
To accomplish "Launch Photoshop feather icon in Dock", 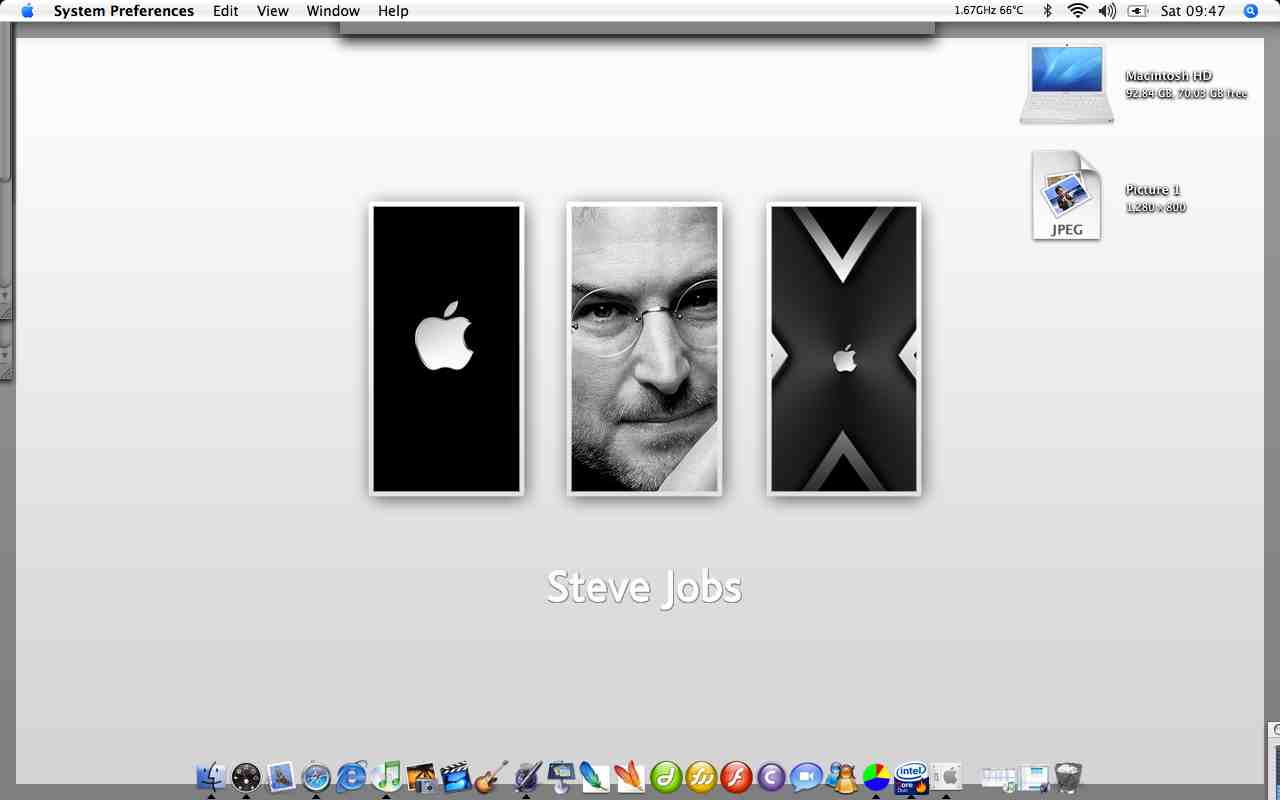I will [x=595, y=776].
